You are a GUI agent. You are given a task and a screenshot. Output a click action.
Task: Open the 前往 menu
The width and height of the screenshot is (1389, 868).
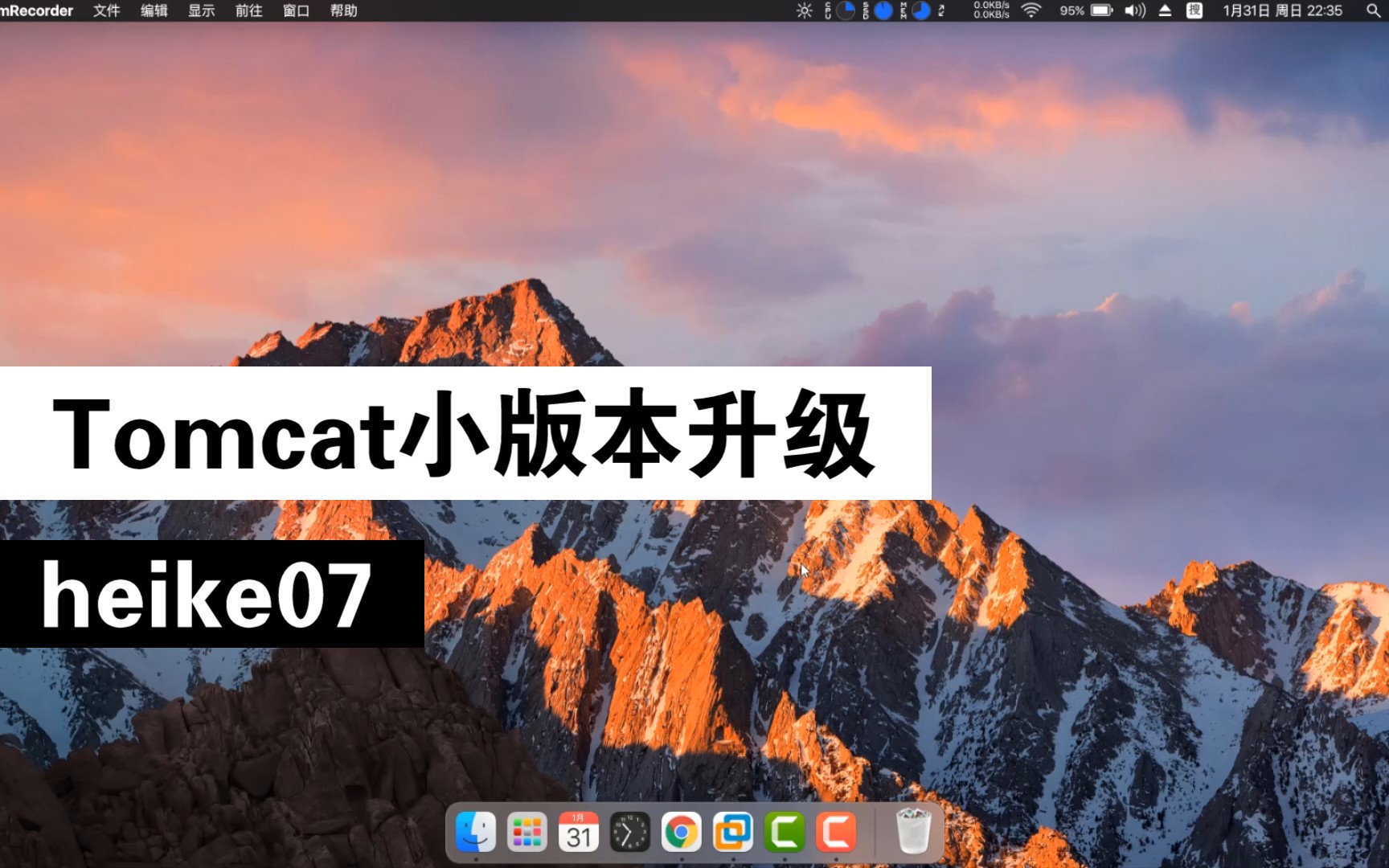click(249, 10)
